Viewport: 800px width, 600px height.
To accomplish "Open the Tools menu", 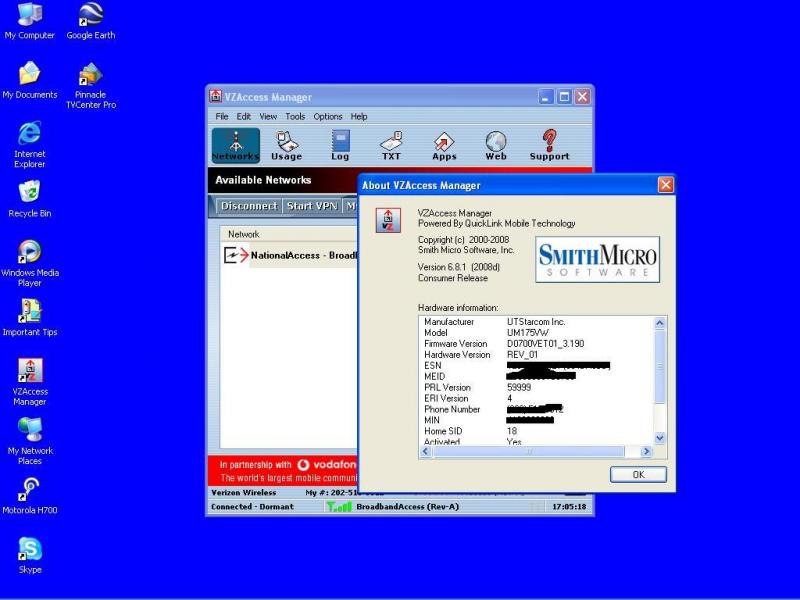I will (x=295, y=117).
